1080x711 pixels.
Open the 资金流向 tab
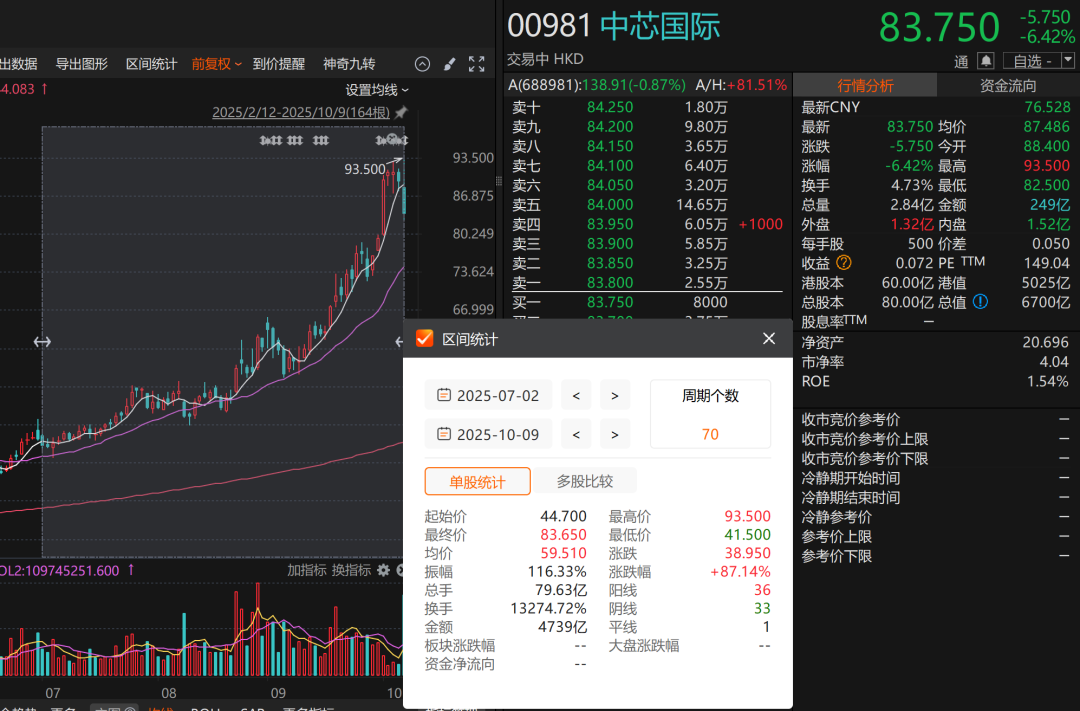pos(1008,85)
